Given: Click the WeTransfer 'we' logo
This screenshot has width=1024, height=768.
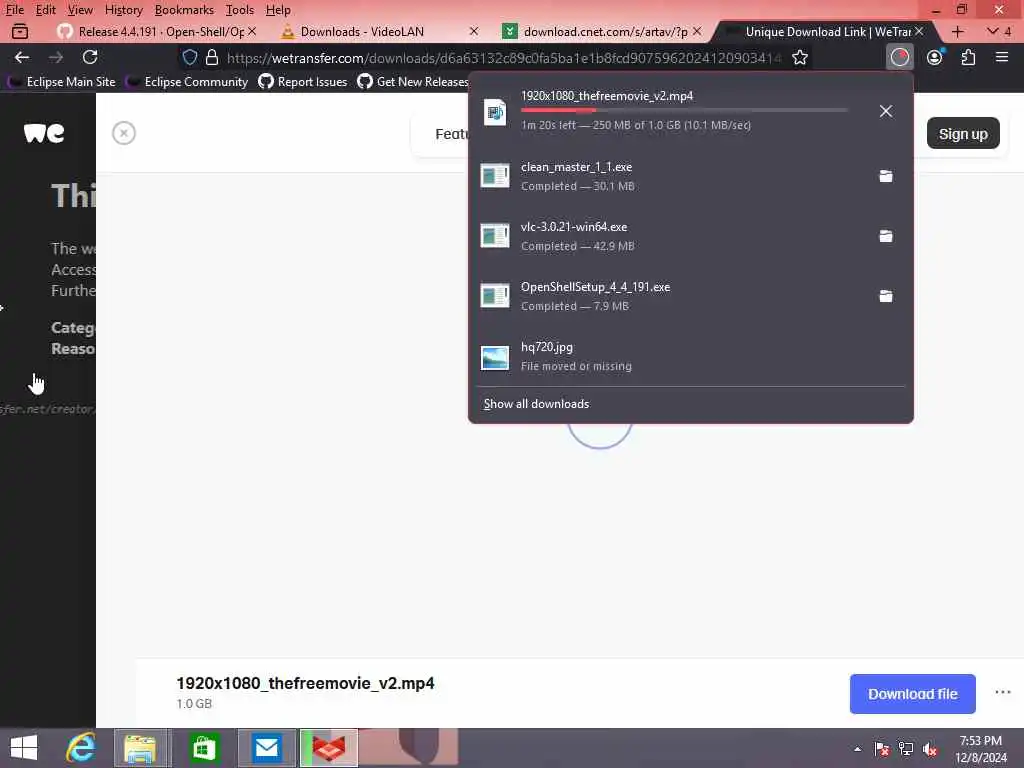Looking at the screenshot, I should 44,133.
